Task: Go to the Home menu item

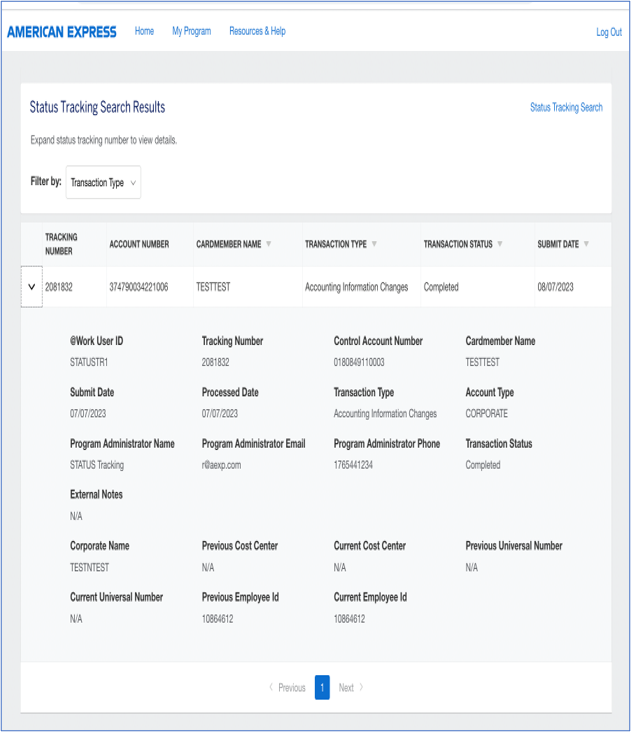Action: click(144, 32)
